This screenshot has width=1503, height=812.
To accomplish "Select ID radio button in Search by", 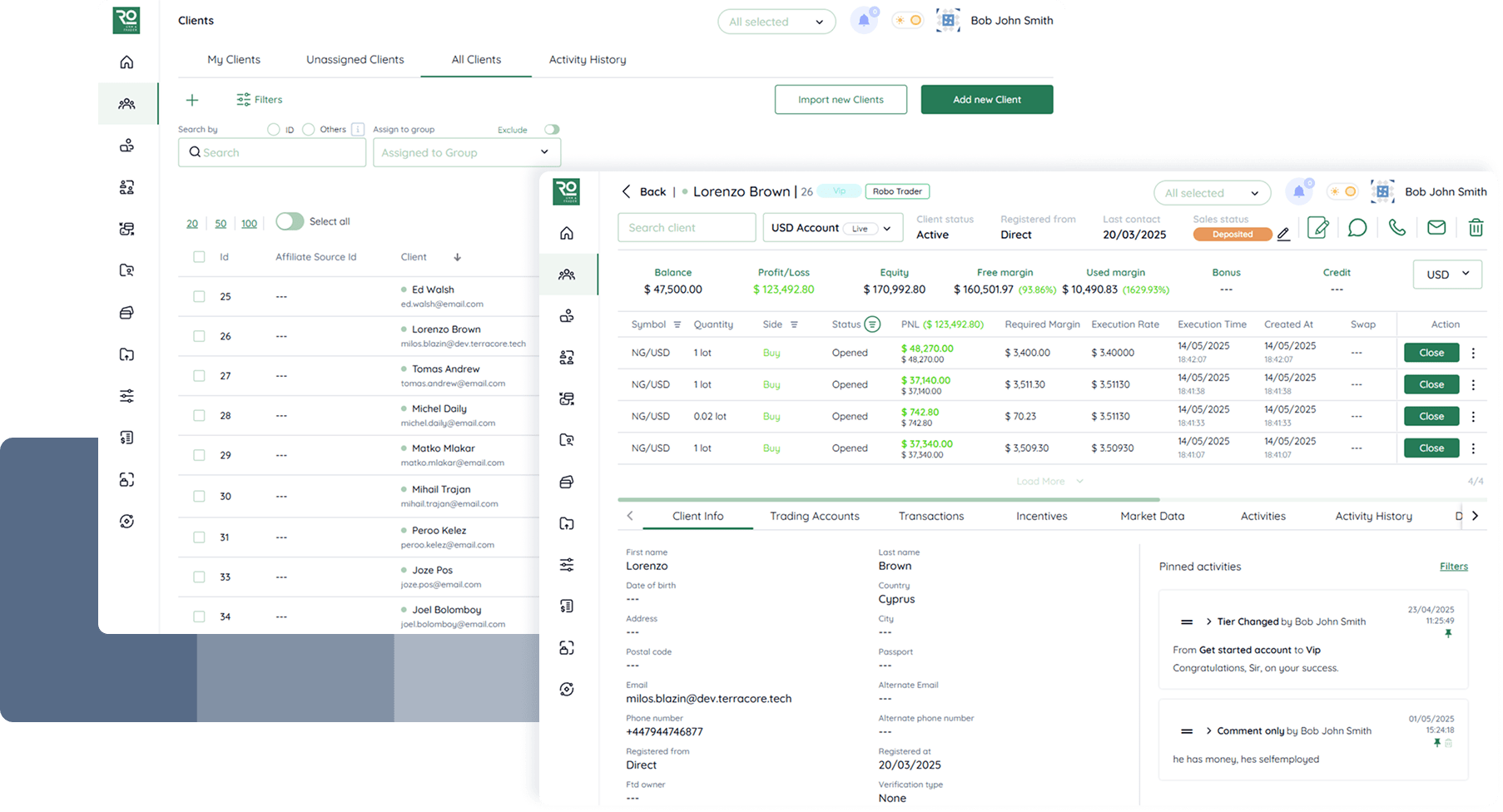I will (x=273, y=130).
